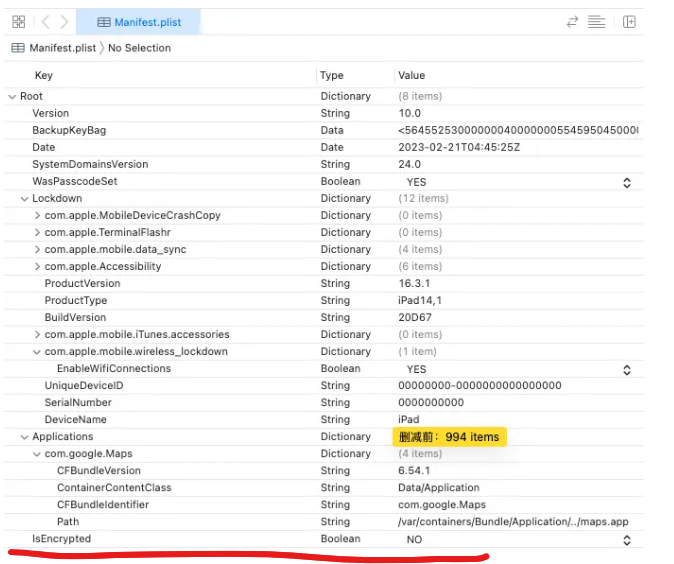Select SystemDomainsVersion key
The image size is (674, 564).
(90, 164)
